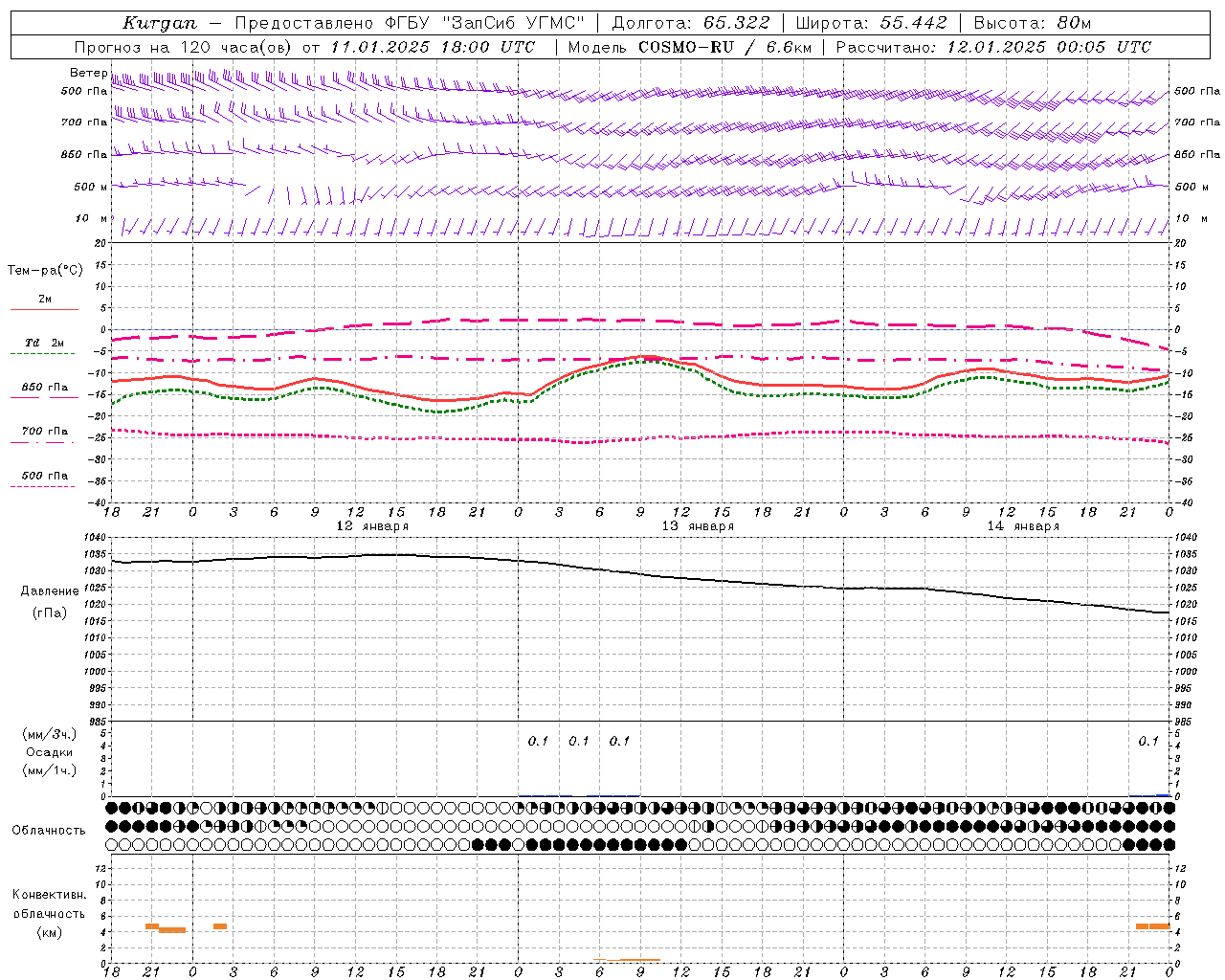
Task: Click the Высота: 80м header entry
Action: (1033, 23)
